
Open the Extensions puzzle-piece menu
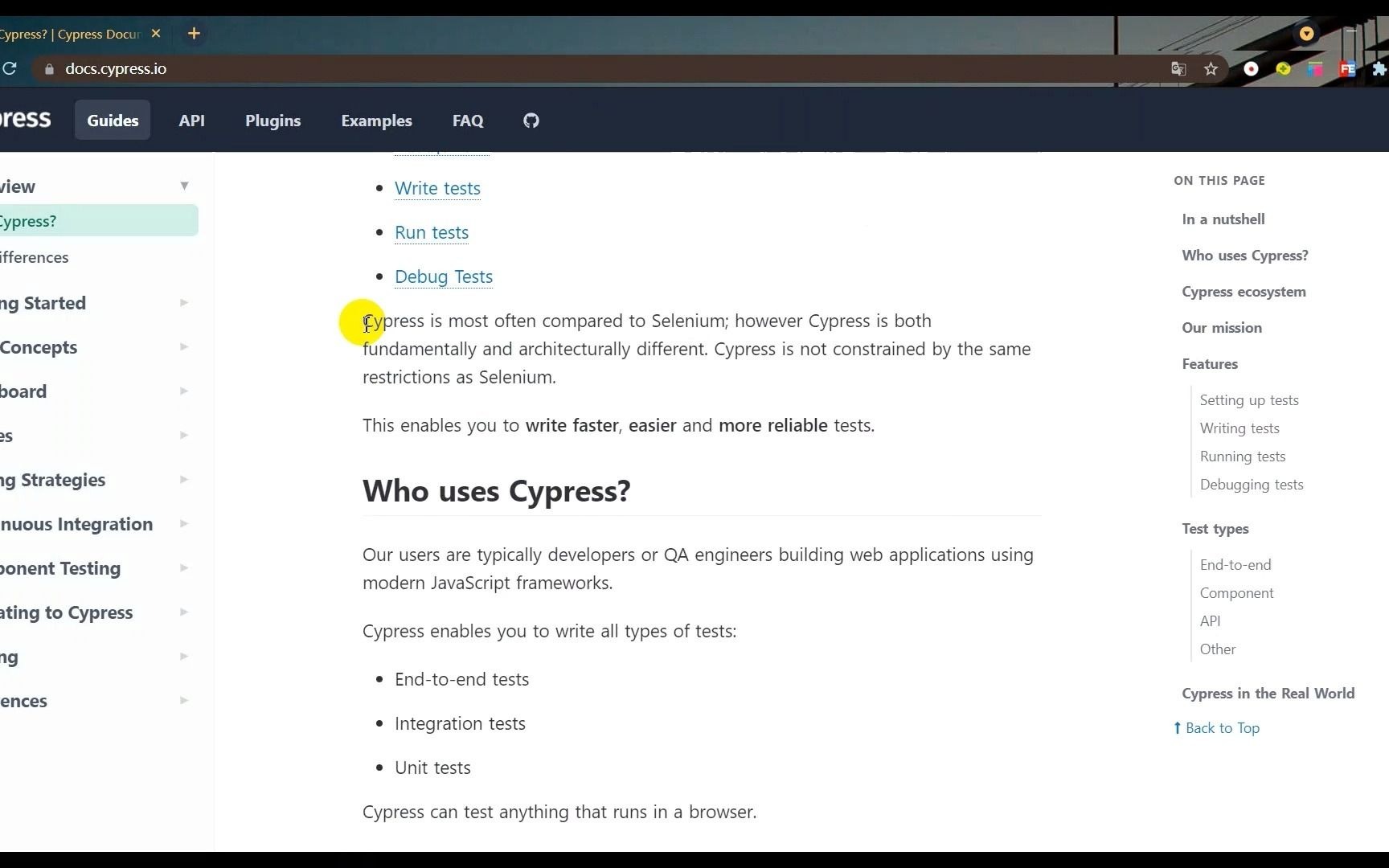[x=1379, y=69]
